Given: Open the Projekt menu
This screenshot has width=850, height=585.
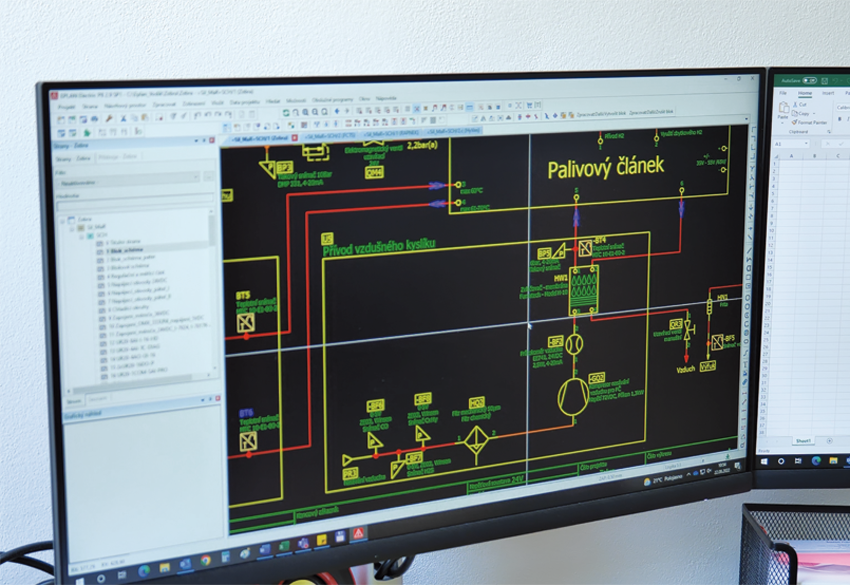Looking at the screenshot, I should click(x=67, y=107).
